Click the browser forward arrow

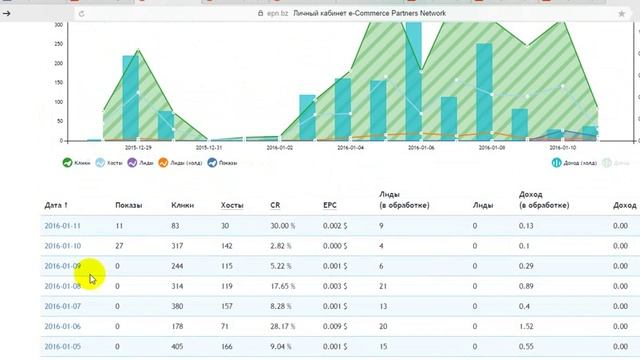click(6, 13)
